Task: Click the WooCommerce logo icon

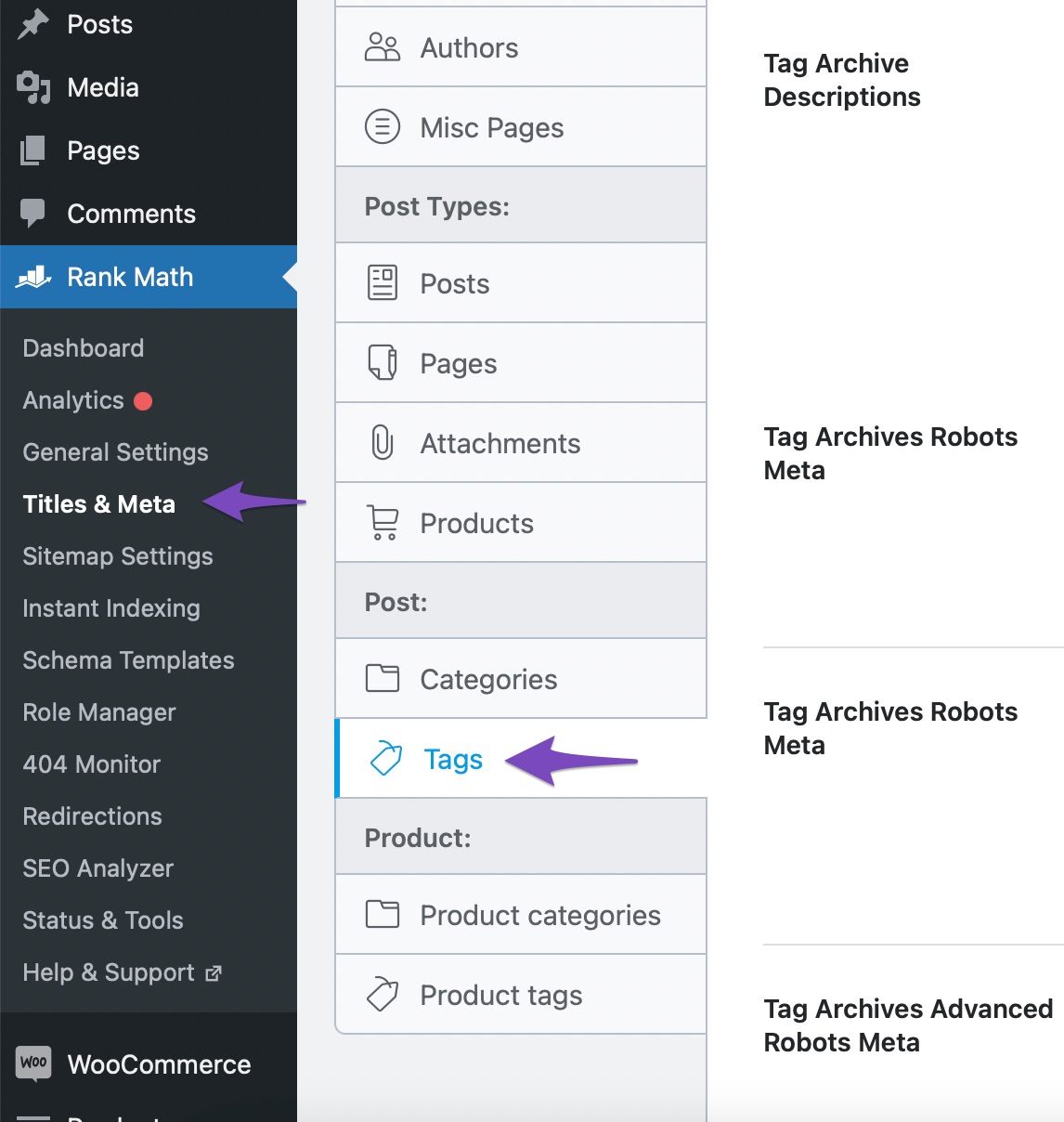Action: pyautogui.click(x=33, y=1063)
